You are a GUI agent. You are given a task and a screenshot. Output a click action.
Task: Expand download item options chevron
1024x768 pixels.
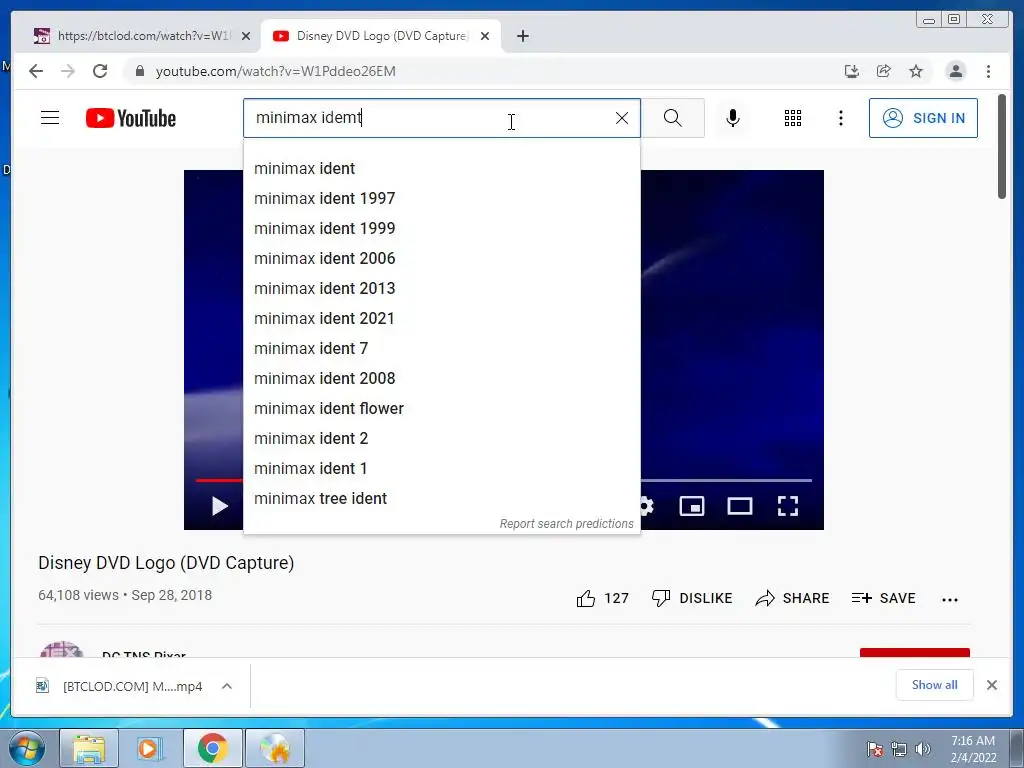pyautogui.click(x=227, y=686)
